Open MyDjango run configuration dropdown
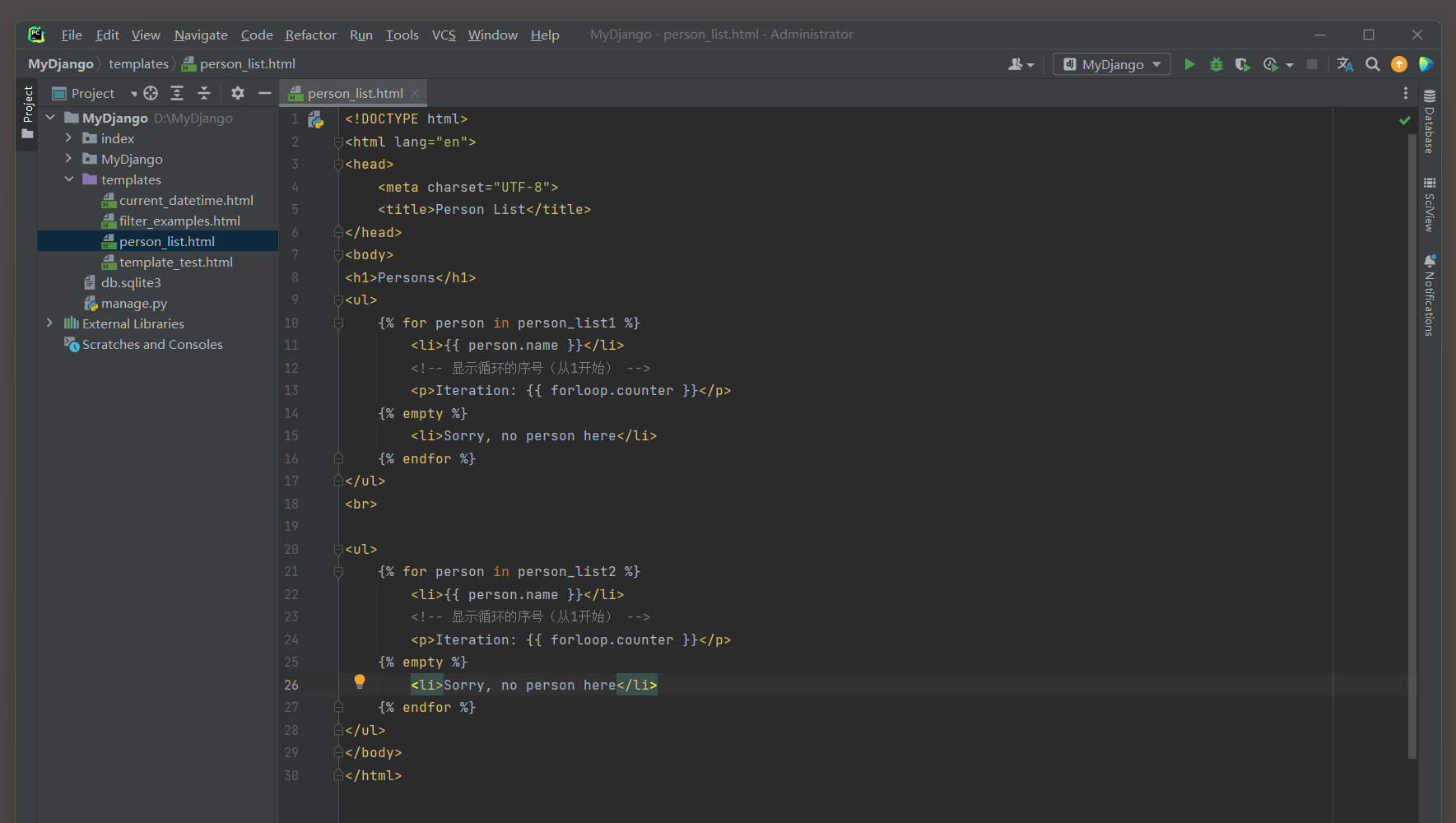 click(1112, 64)
